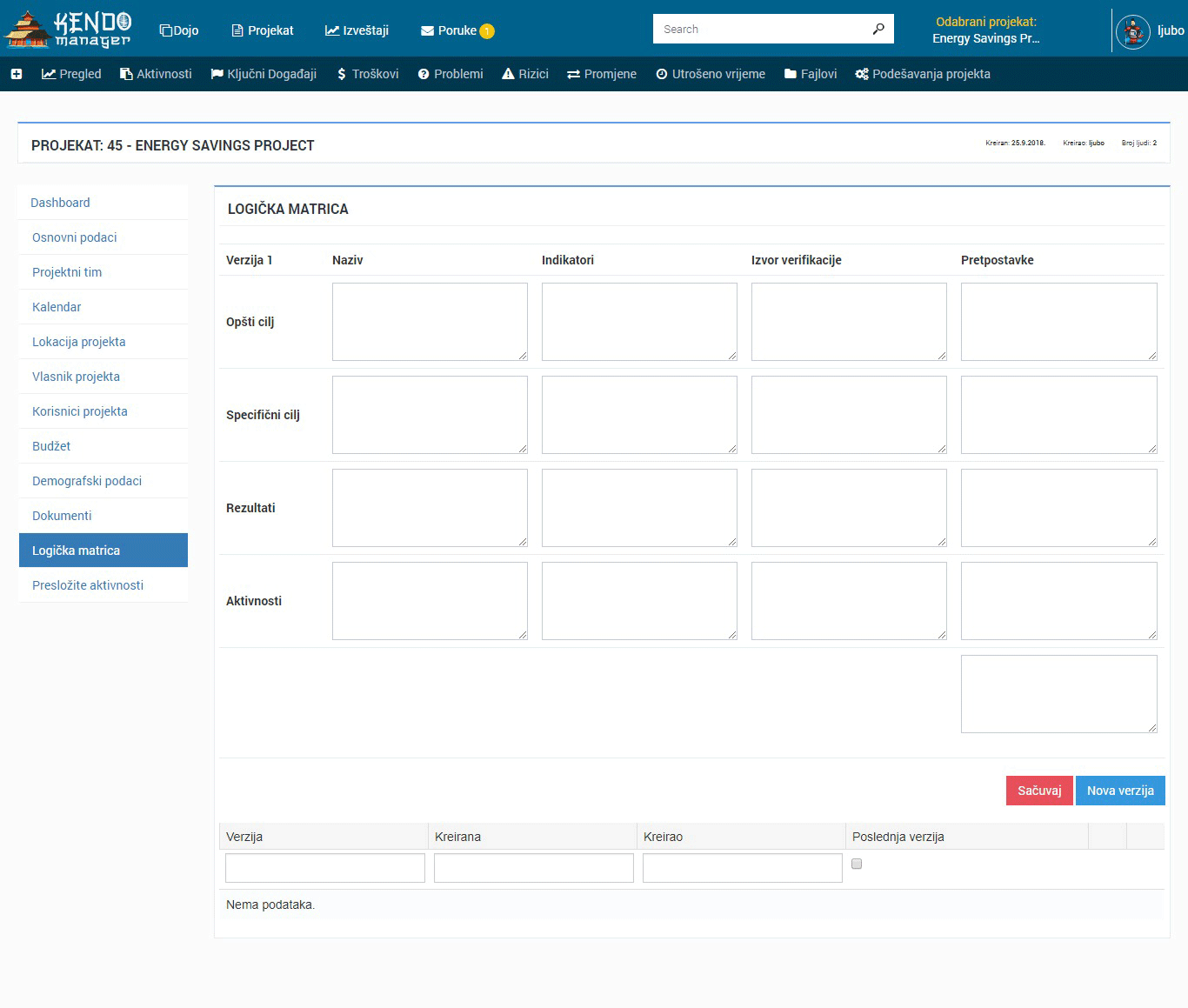Viewport: 1188px width, 1008px height.
Task: Click Specifični cilj Indikatori text area
Action: coord(639,415)
